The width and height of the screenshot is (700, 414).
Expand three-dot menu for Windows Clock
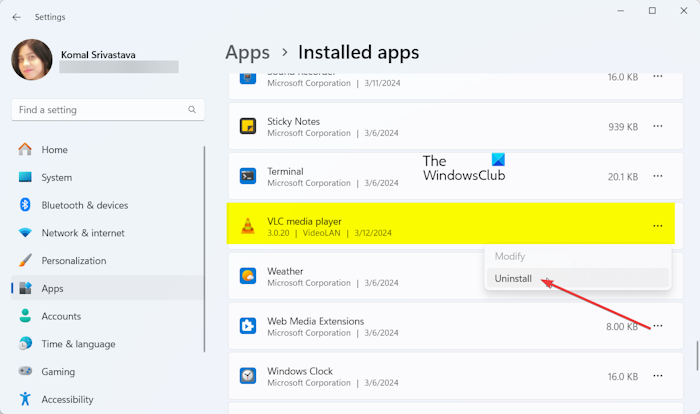pyautogui.click(x=657, y=376)
